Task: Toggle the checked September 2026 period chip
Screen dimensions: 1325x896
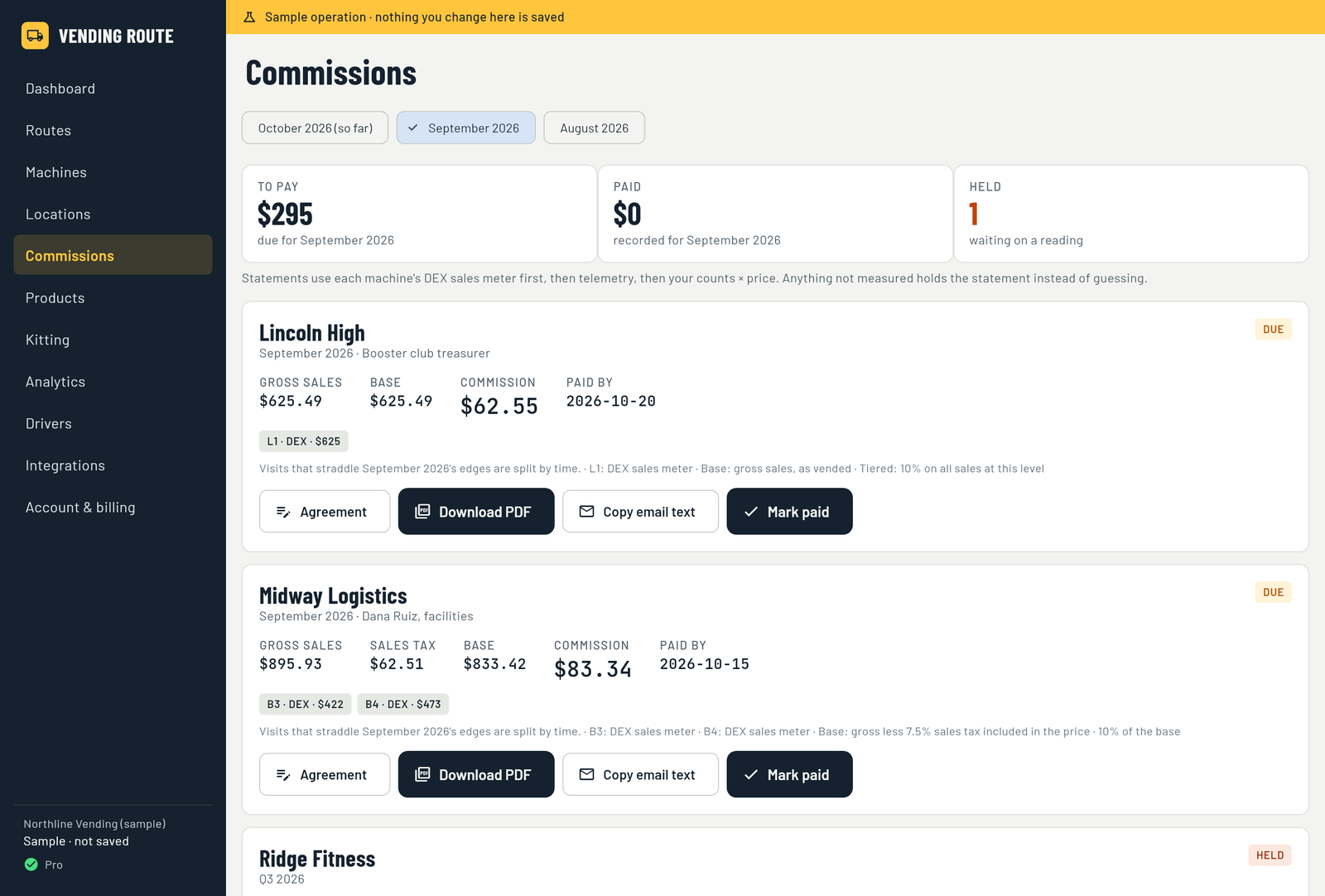Action: [x=466, y=128]
